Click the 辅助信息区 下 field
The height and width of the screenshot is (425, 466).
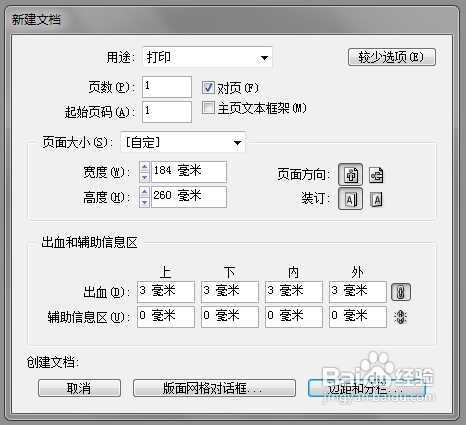tap(230, 317)
